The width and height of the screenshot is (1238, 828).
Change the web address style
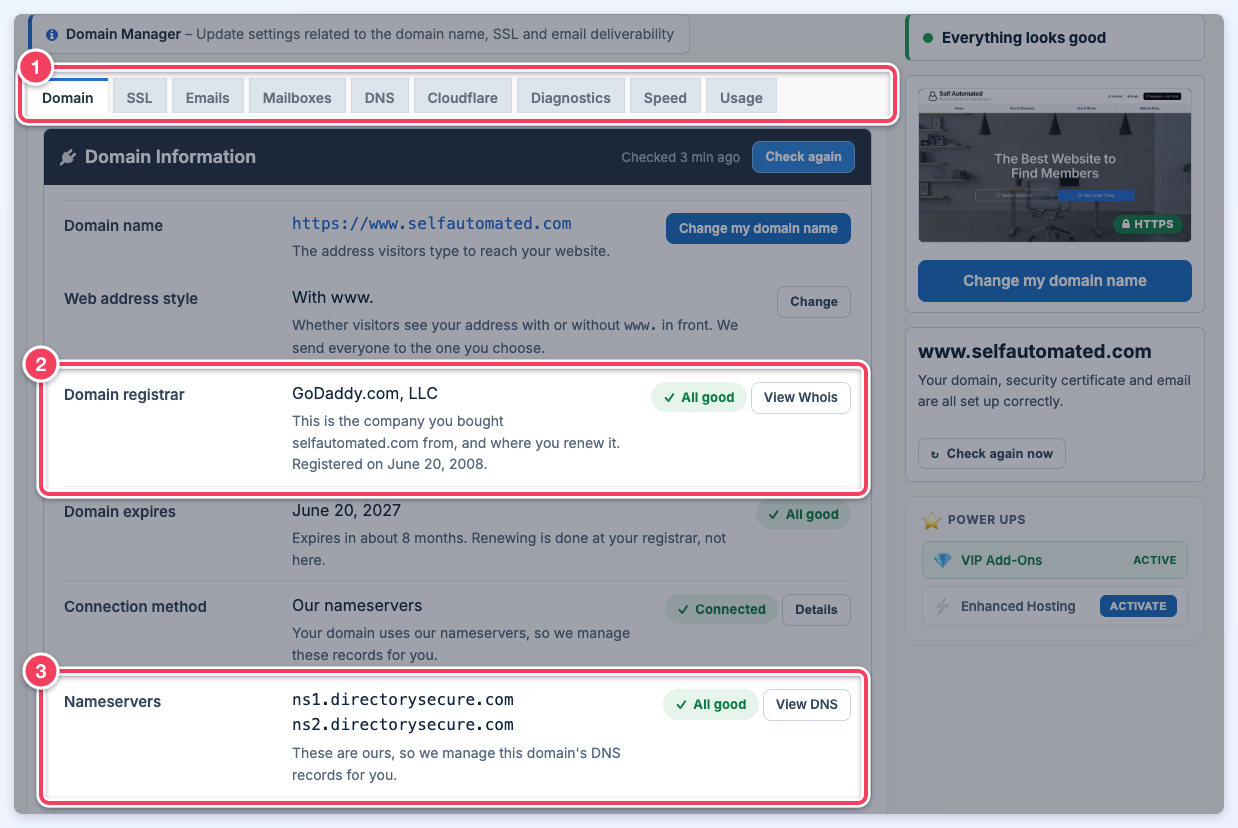coord(814,301)
